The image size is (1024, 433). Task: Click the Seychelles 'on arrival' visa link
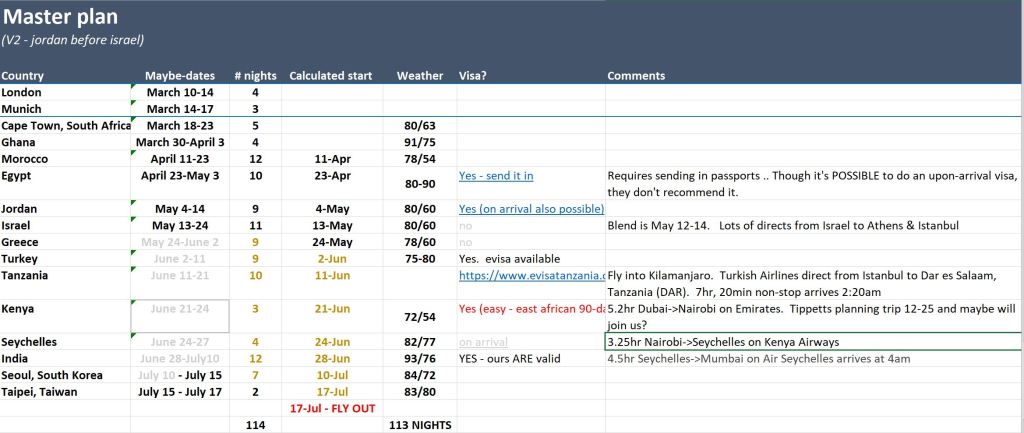[x=484, y=342]
